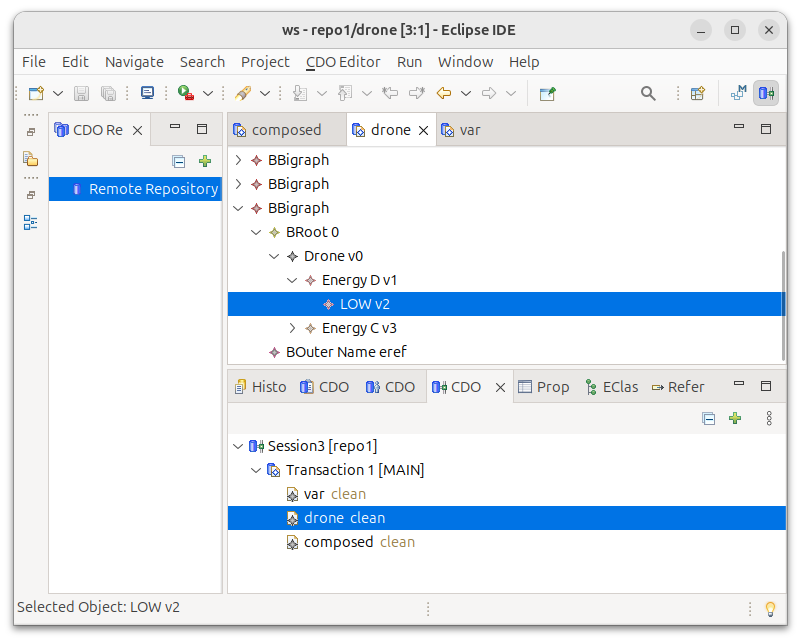Image resolution: width=801 pixels, height=642 pixels.
Task: Click the yellow Back navigation arrow
Action: click(443, 93)
